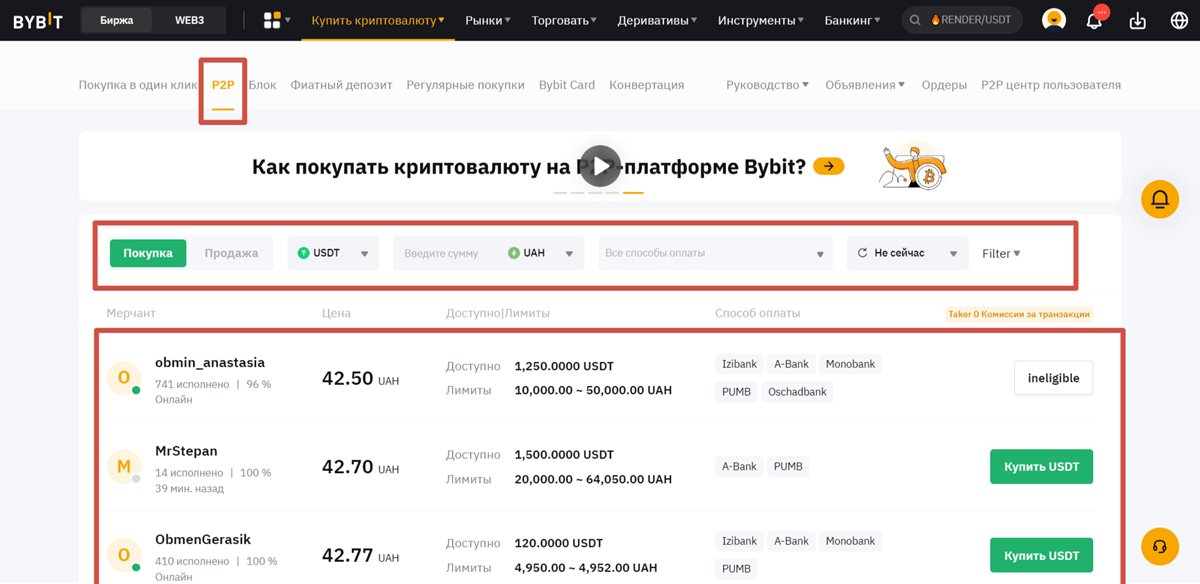
Task: Open Купить криптовалюту menu
Action: (378, 20)
